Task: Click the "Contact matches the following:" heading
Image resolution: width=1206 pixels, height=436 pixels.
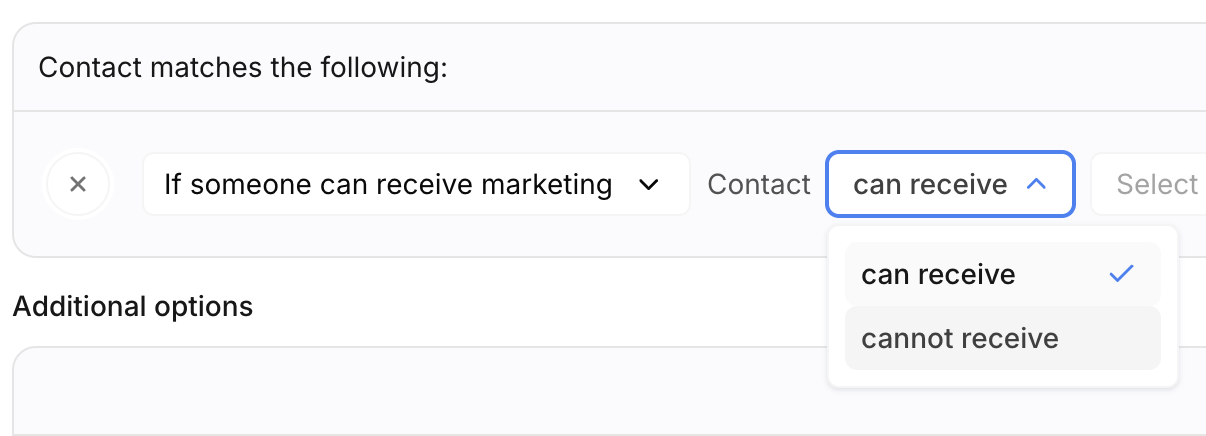Action: coord(243,68)
